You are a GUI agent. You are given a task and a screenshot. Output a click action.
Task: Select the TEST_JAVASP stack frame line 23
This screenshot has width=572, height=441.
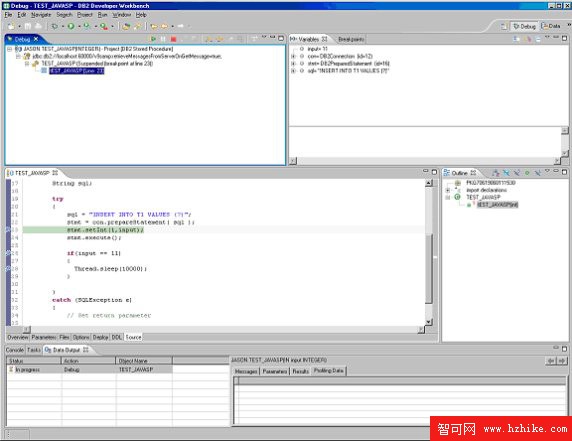pos(77,71)
